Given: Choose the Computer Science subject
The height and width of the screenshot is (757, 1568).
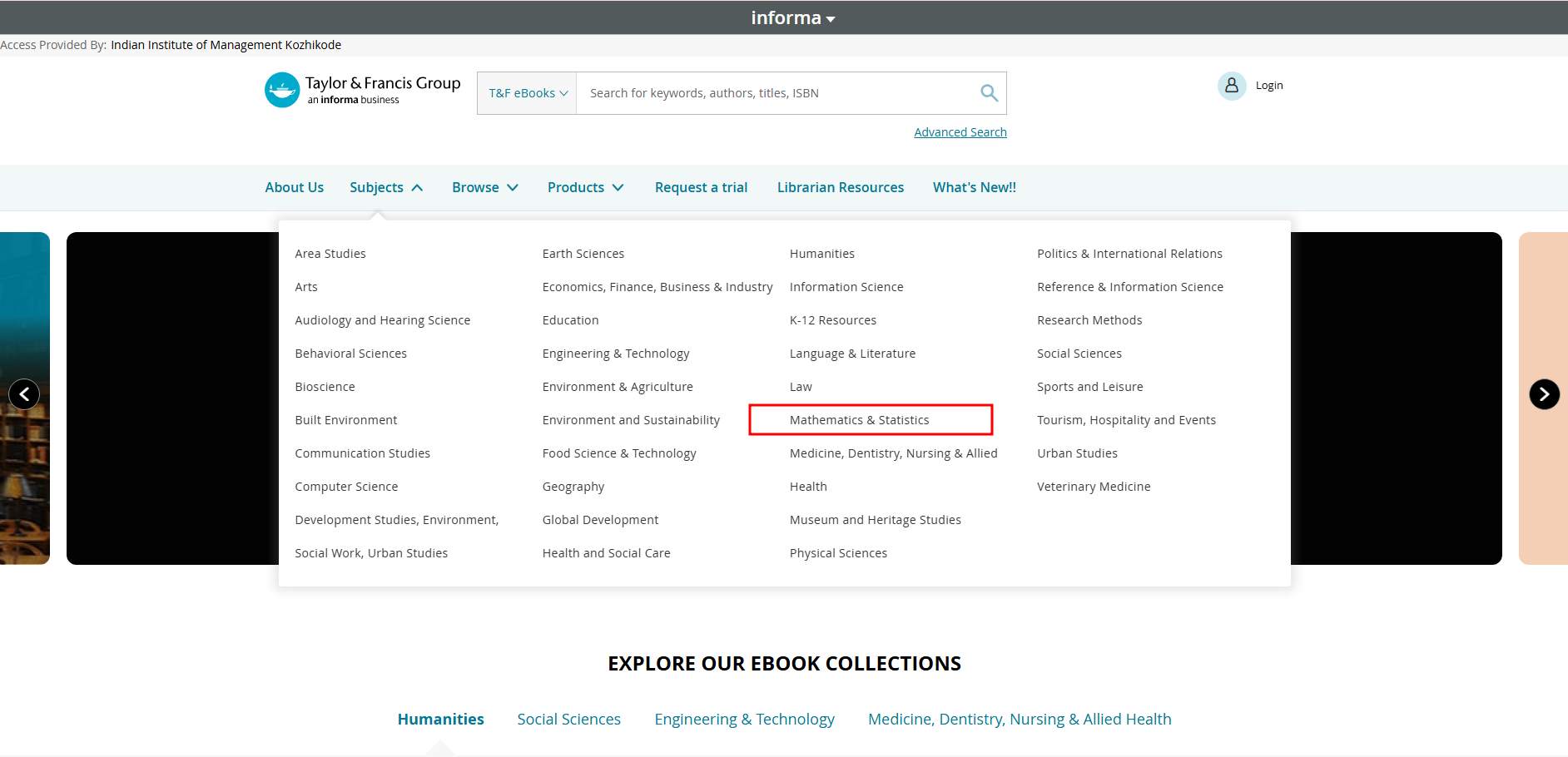Looking at the screenshot, I should tap(346, 487).
